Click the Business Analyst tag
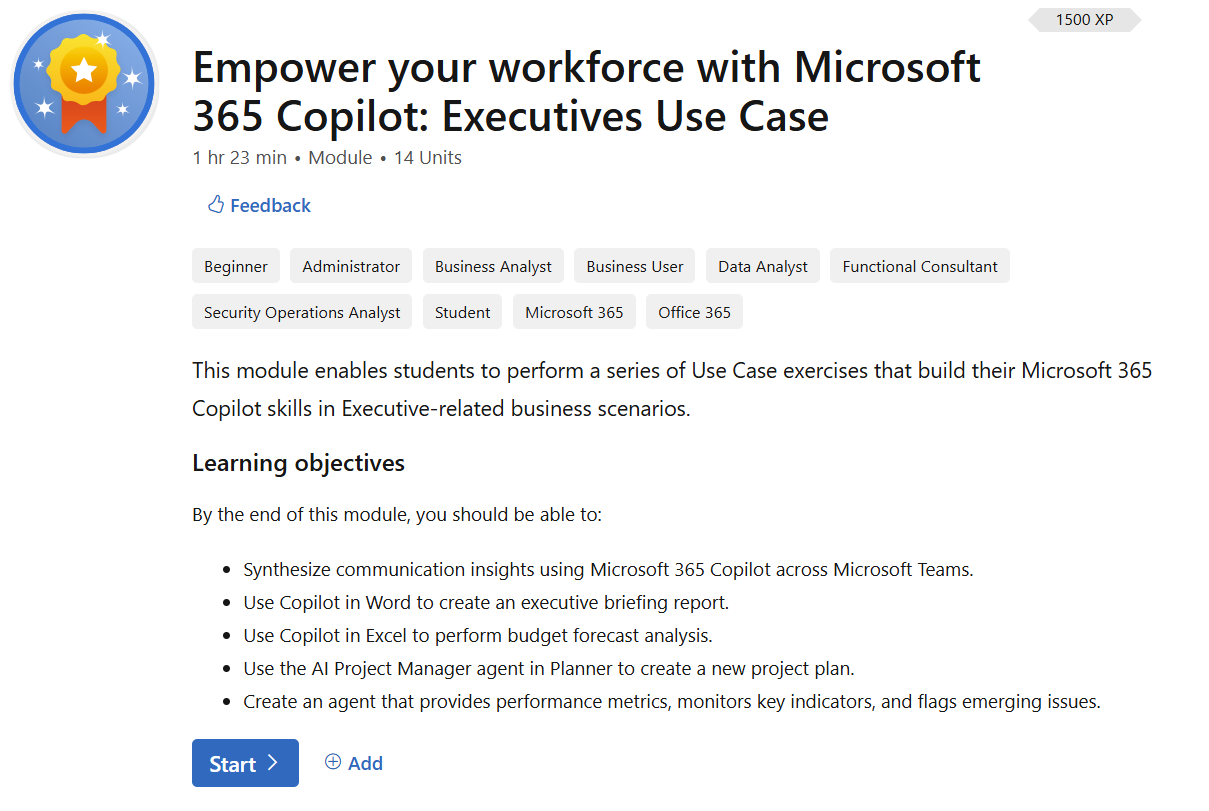The image size is (1209, 811). [x=493, y=266]
